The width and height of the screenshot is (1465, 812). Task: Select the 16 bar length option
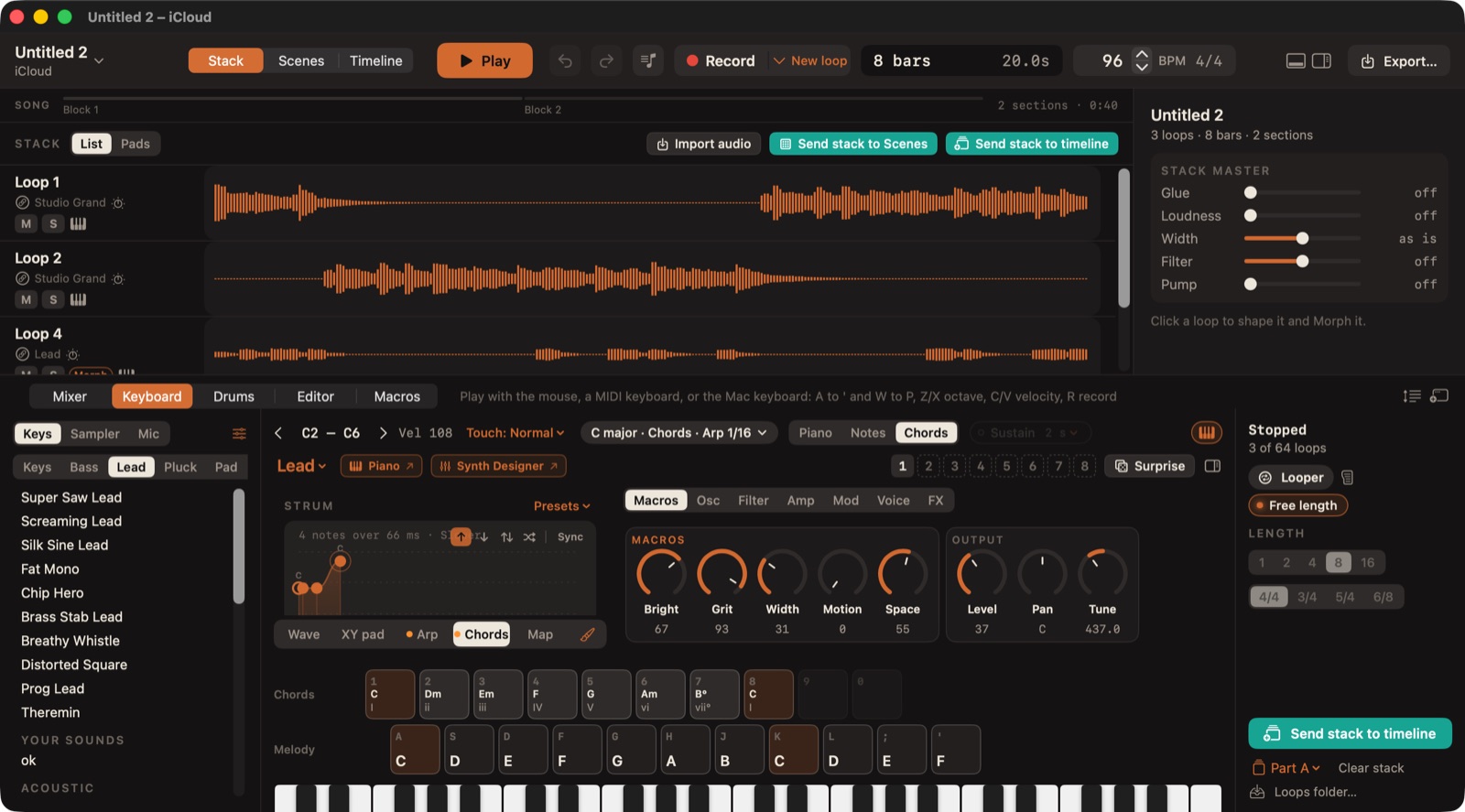pos(1367,562)
